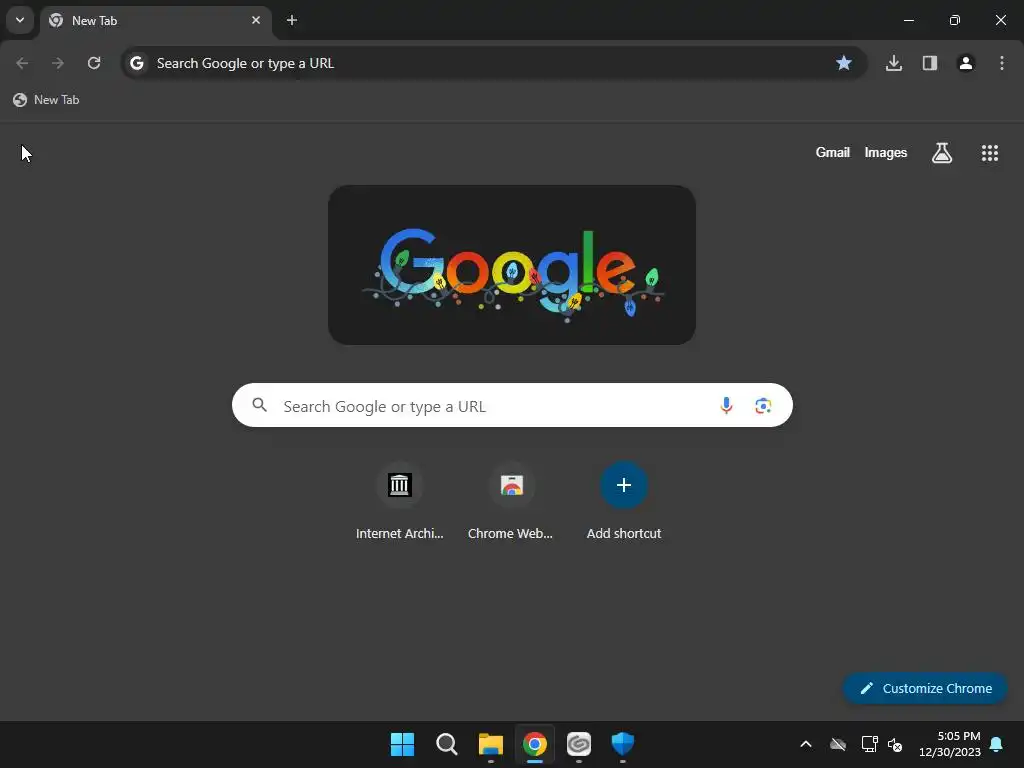Screen dimensions: 1024x768
Task: Go forward with the forward arrow
Action: pyautogui.click(x=58, y=63)
